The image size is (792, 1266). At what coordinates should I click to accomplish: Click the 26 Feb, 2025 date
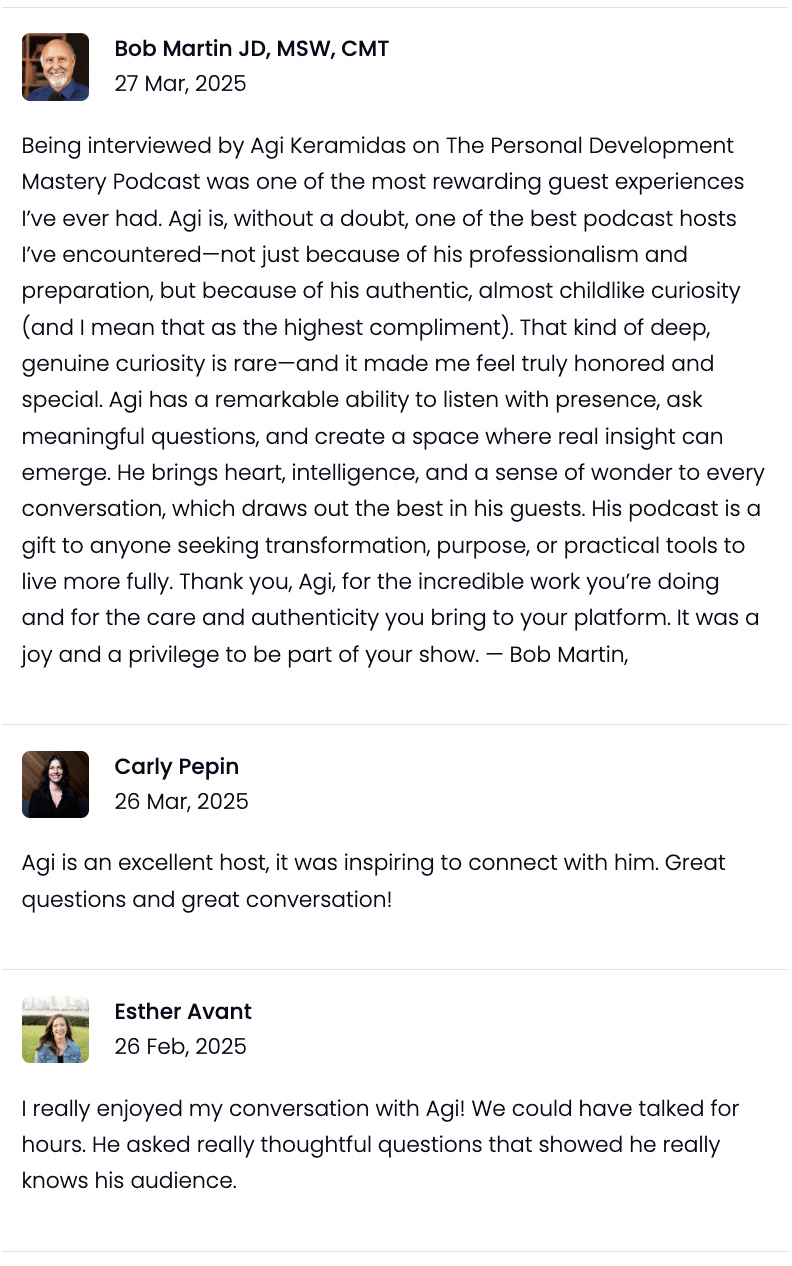[180, 1046]
